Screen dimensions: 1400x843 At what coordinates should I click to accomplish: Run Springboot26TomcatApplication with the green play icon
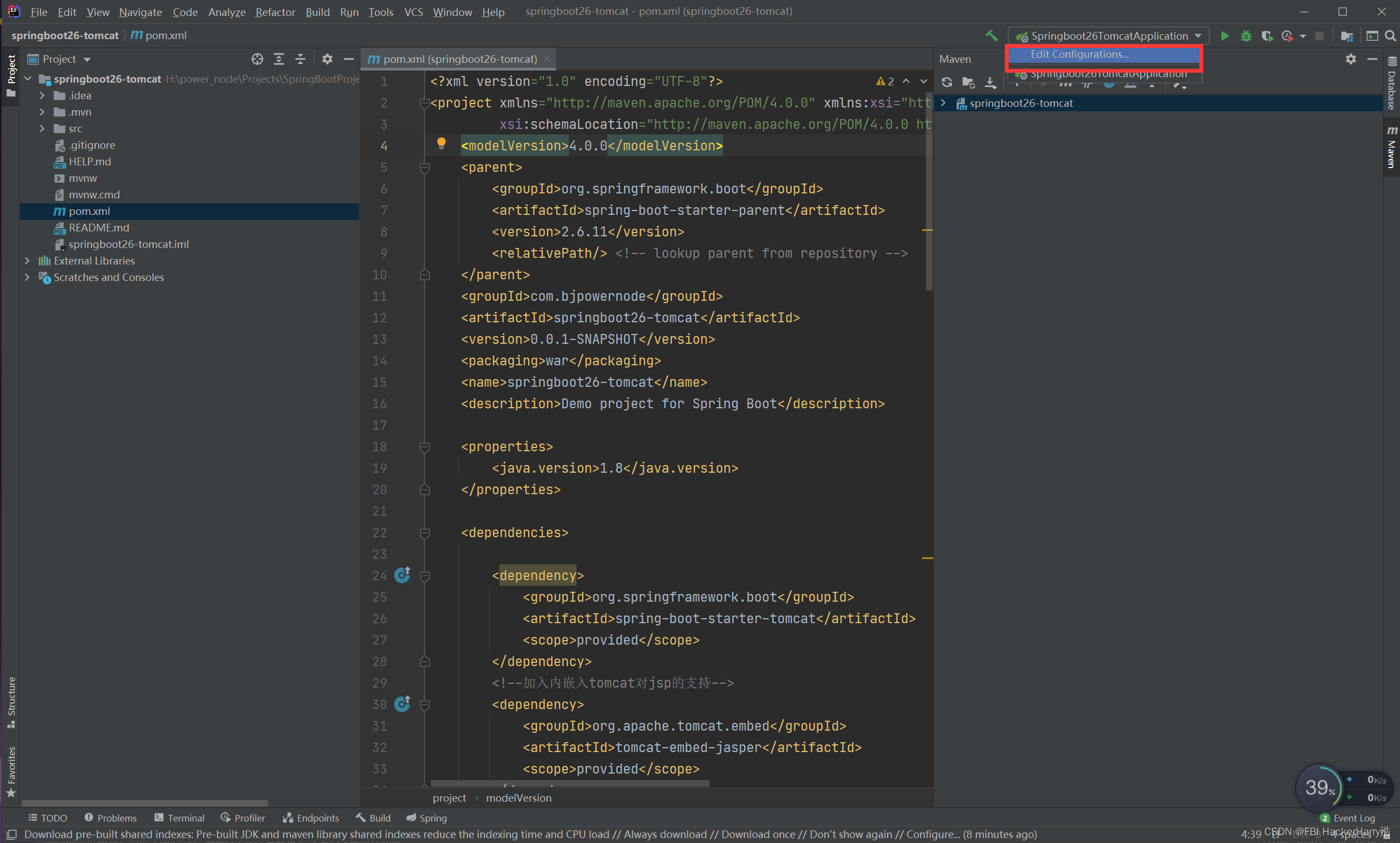[x=1224, y=36]
